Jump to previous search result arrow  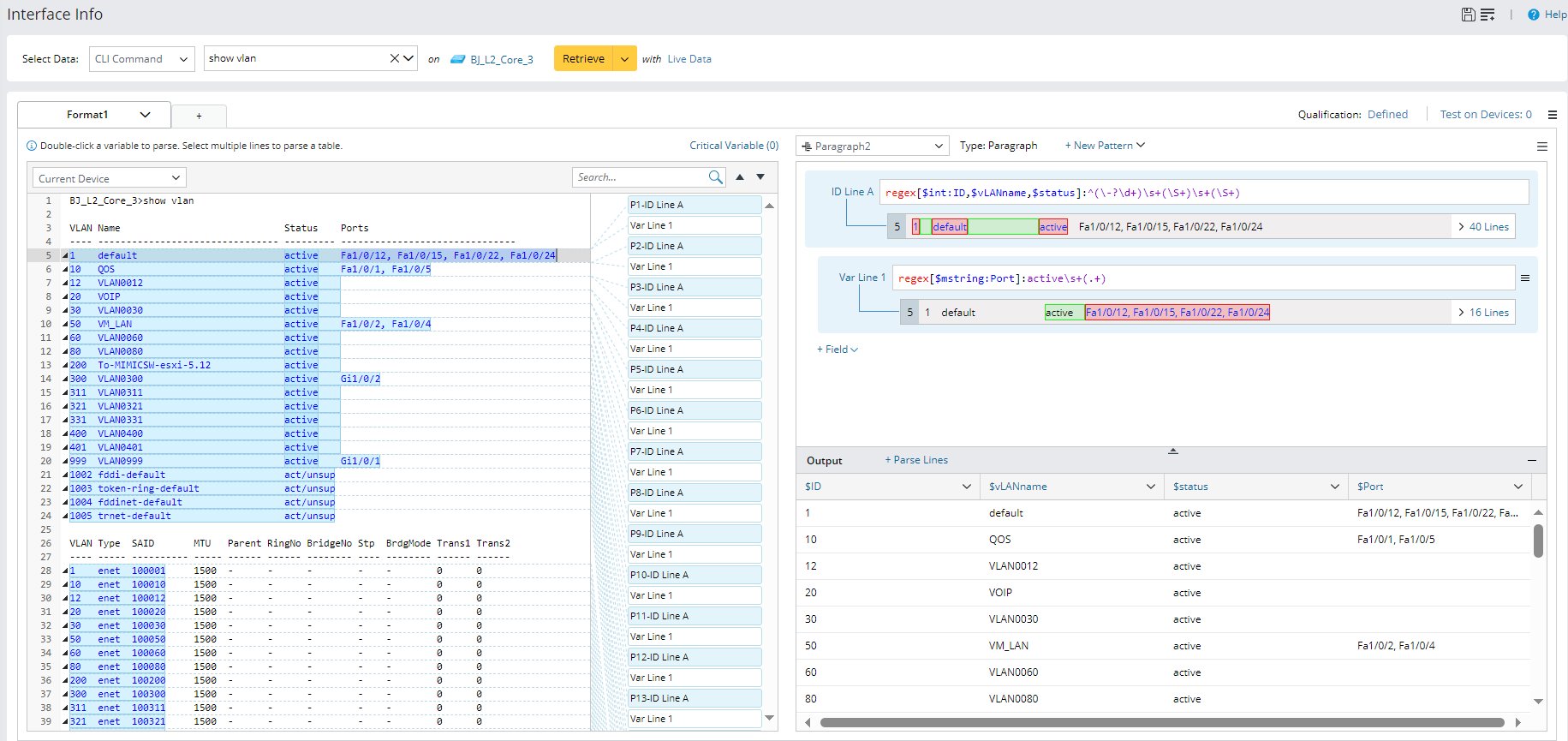point(740,177)
